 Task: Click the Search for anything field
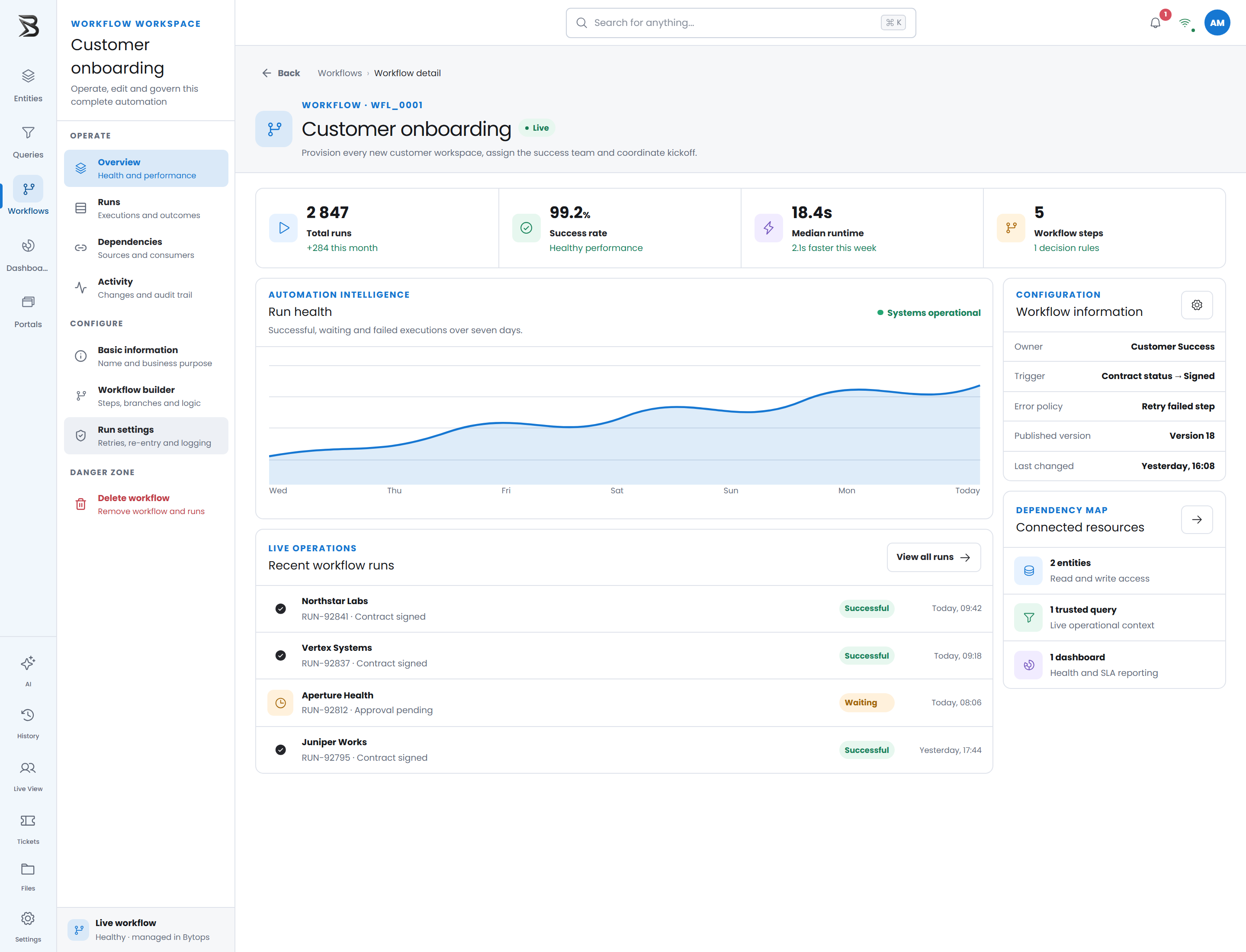pos(741,23)
